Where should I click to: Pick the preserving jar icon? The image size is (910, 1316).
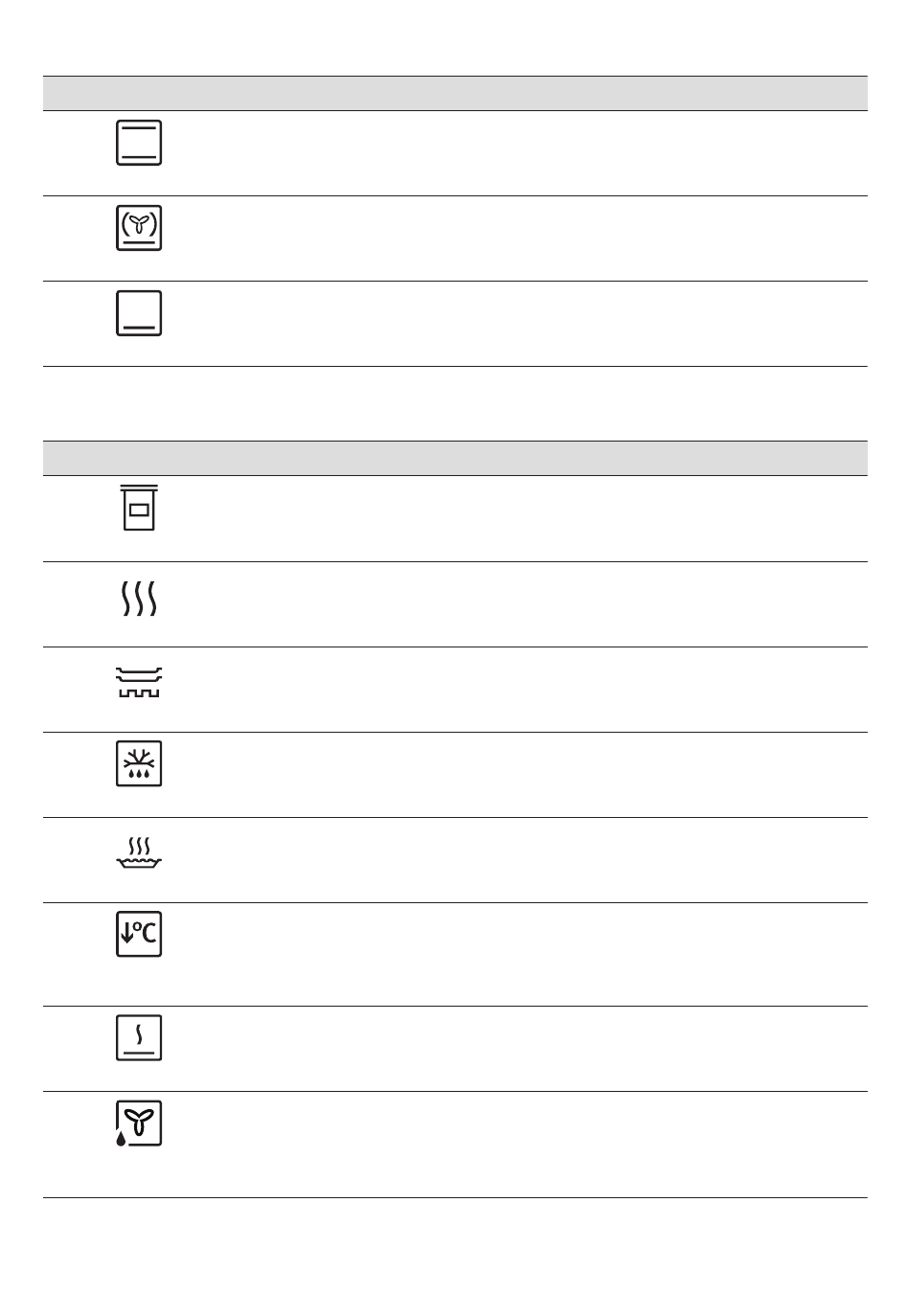pos(139,508)
